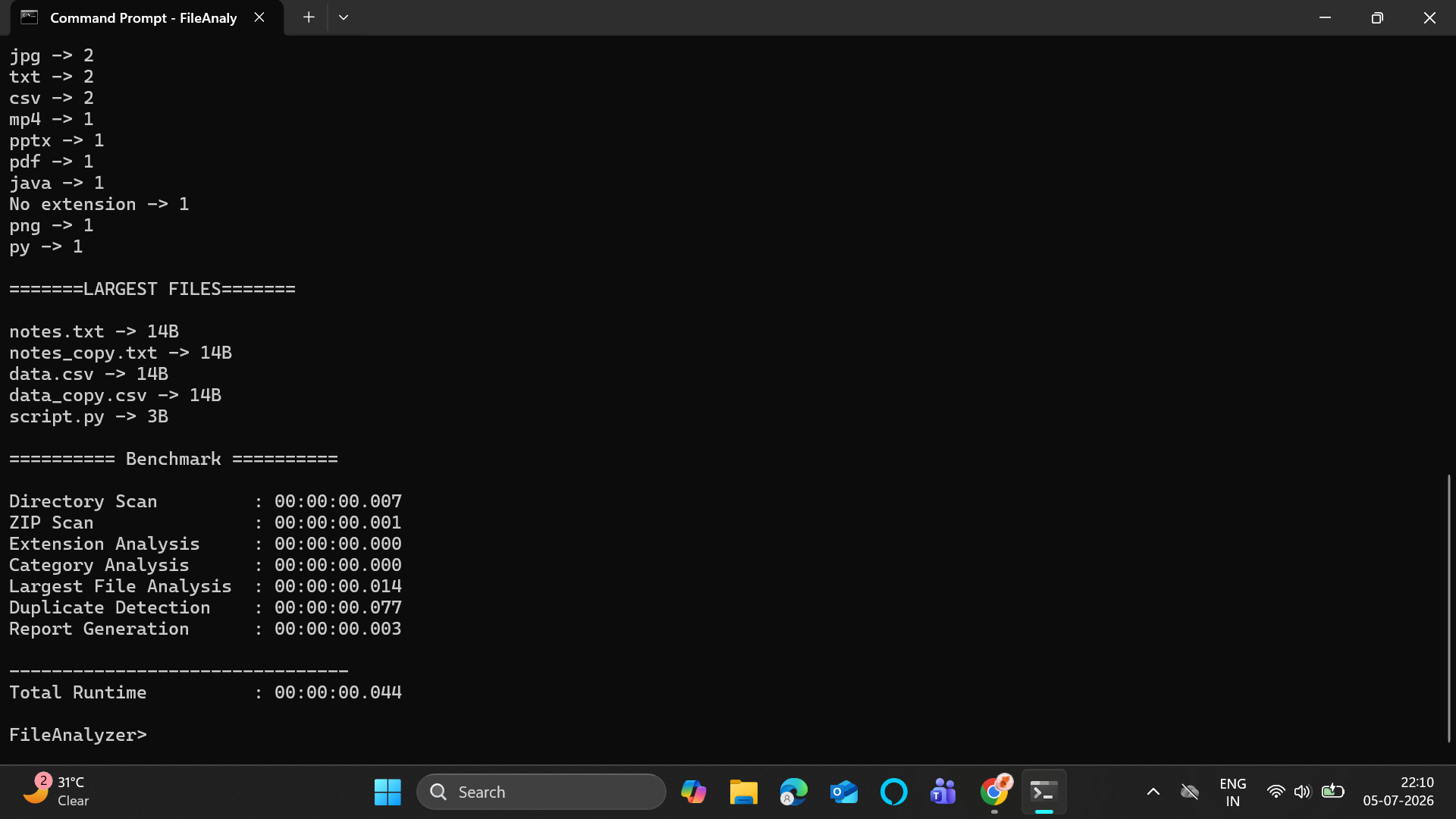Click the notes.txt -> 14B line
The width and height of the screenshot is (1456, 819).
[x=94, y=331]
